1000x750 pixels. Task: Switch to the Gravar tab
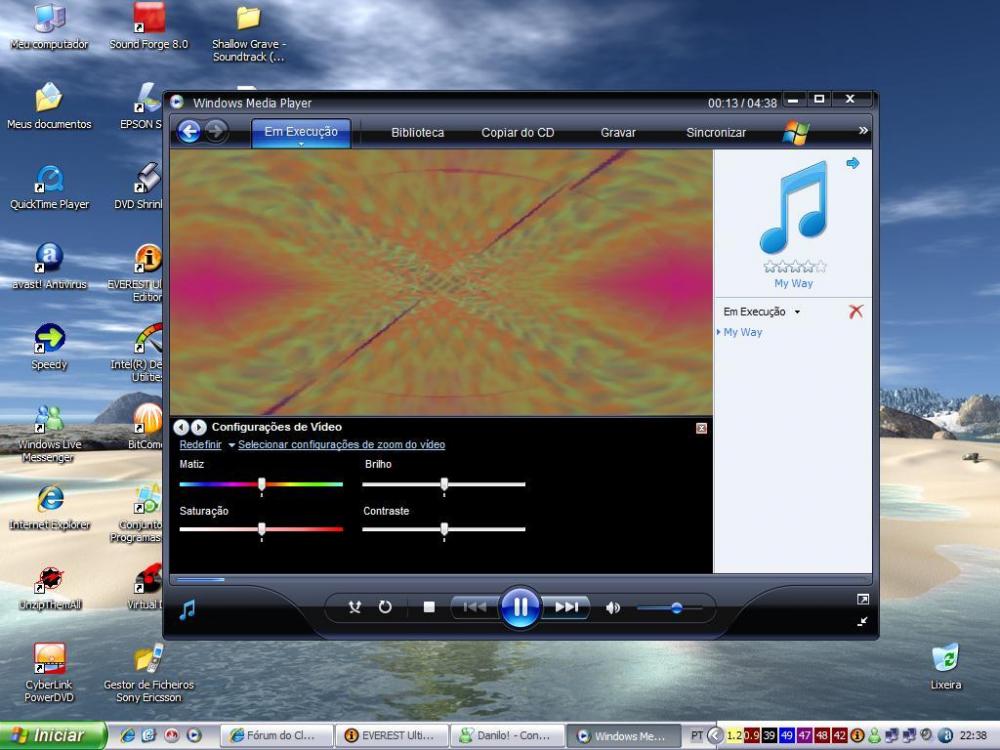pyautogui.click(x=618, y=132)
